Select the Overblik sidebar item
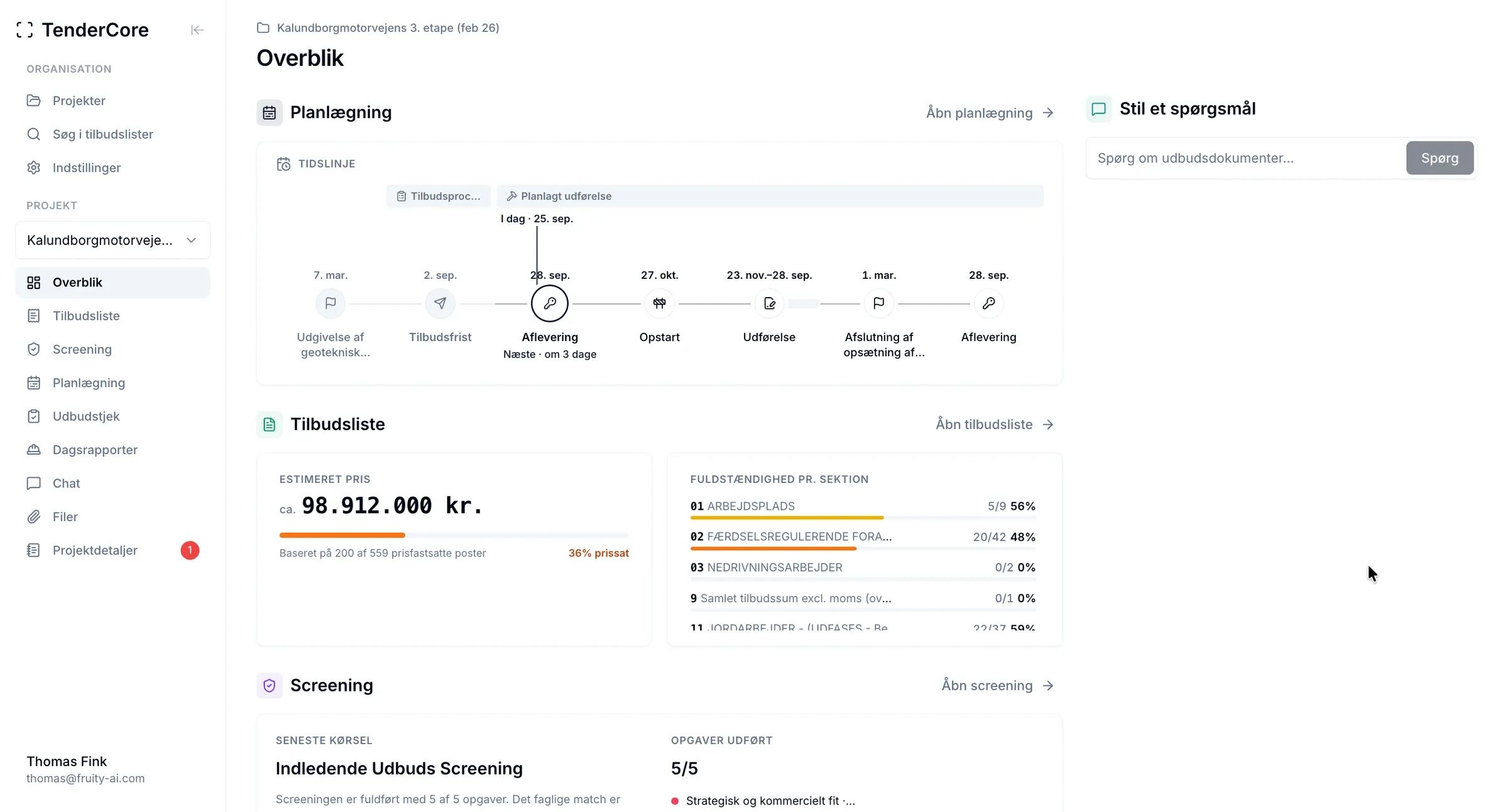 (113, 283)
